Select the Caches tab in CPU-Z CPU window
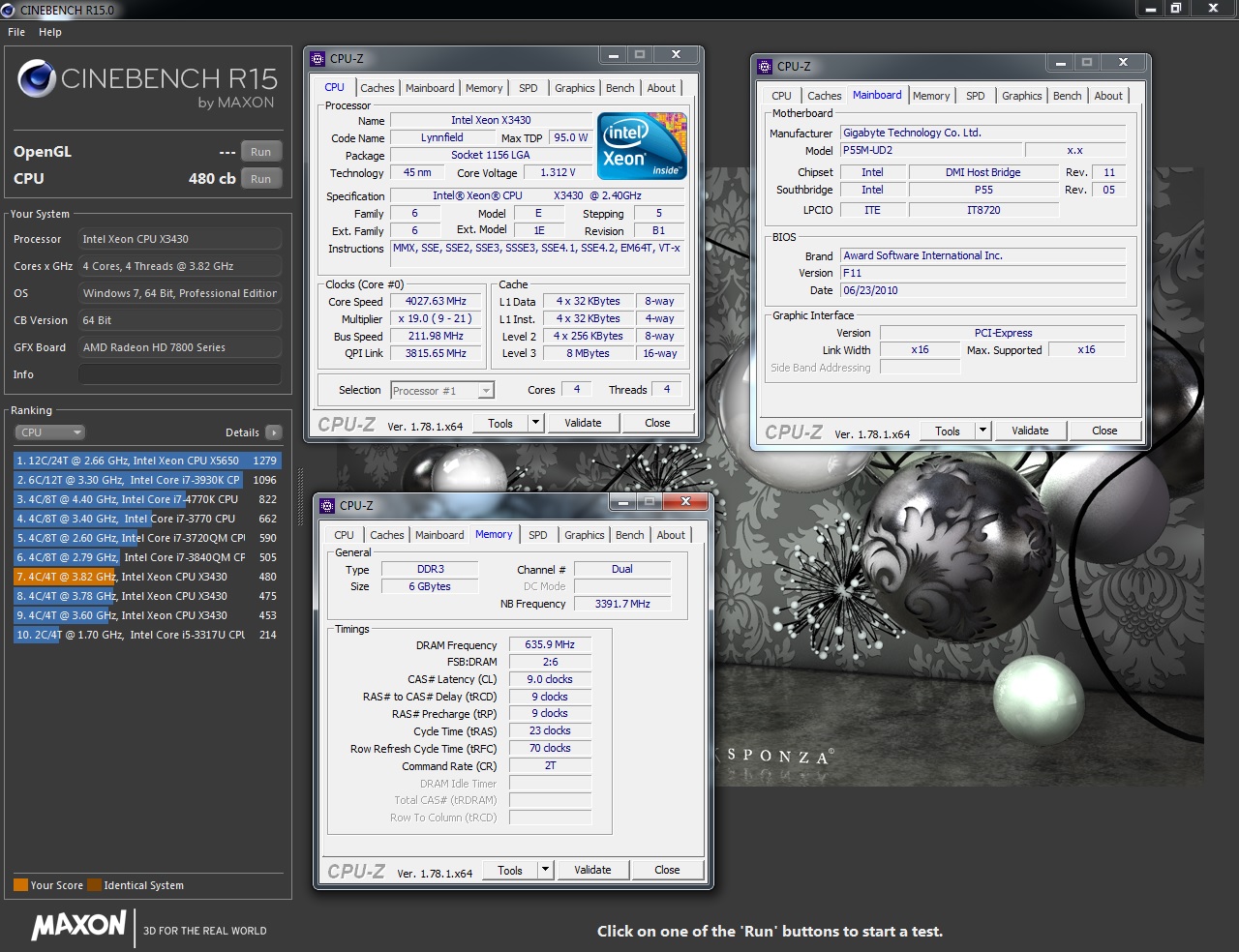Image resolution: width=1239 pixels, height=952 pixels. 378,88
